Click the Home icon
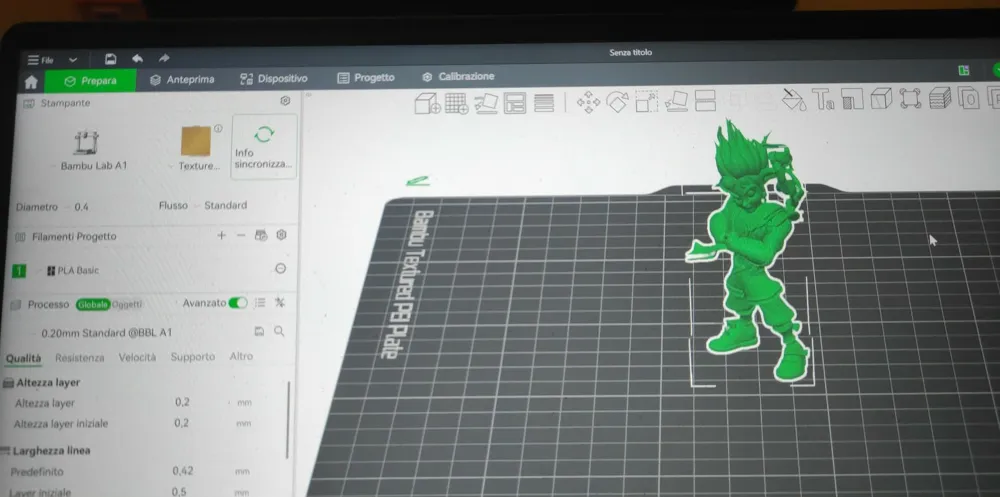Viewport: 1000px width, 497px height. [x=31, y=82]
